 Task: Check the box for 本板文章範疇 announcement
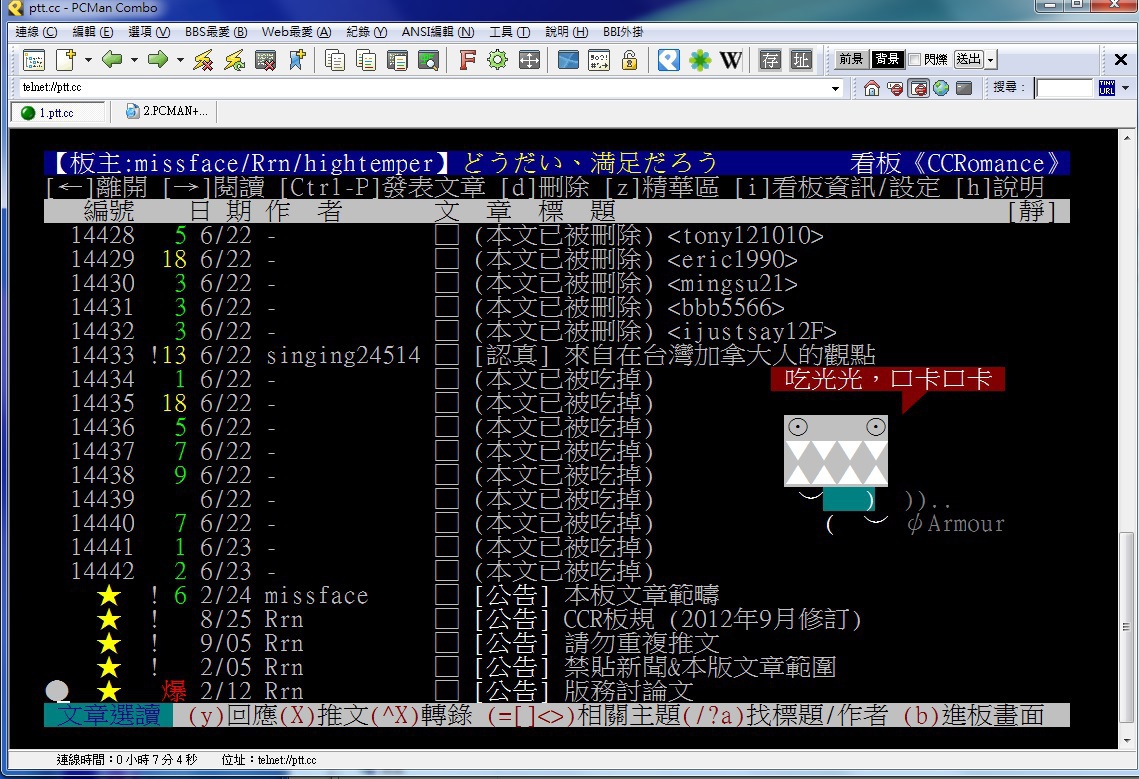tap(447, 595)
